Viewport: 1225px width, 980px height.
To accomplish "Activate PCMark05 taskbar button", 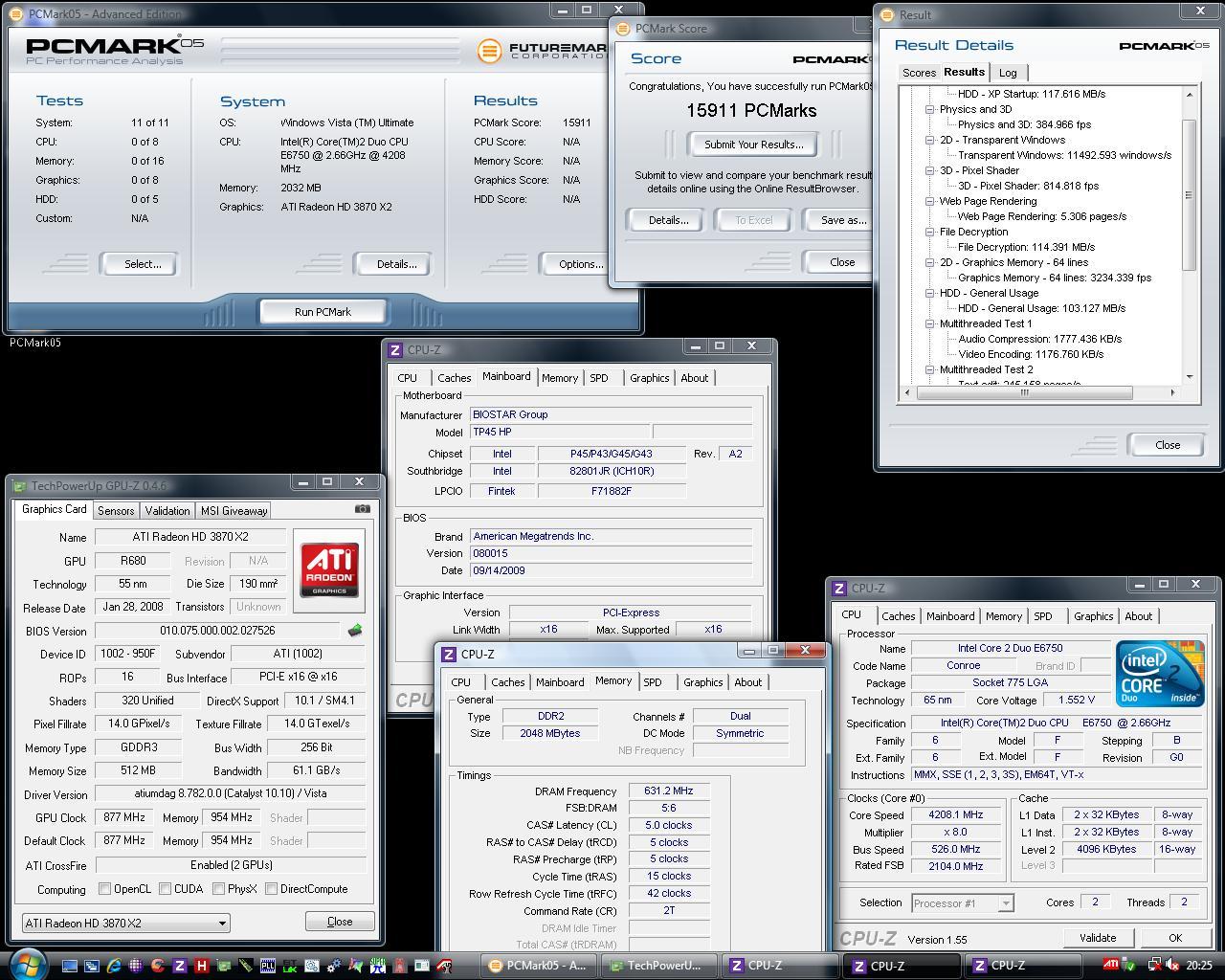I will (539, 966).
